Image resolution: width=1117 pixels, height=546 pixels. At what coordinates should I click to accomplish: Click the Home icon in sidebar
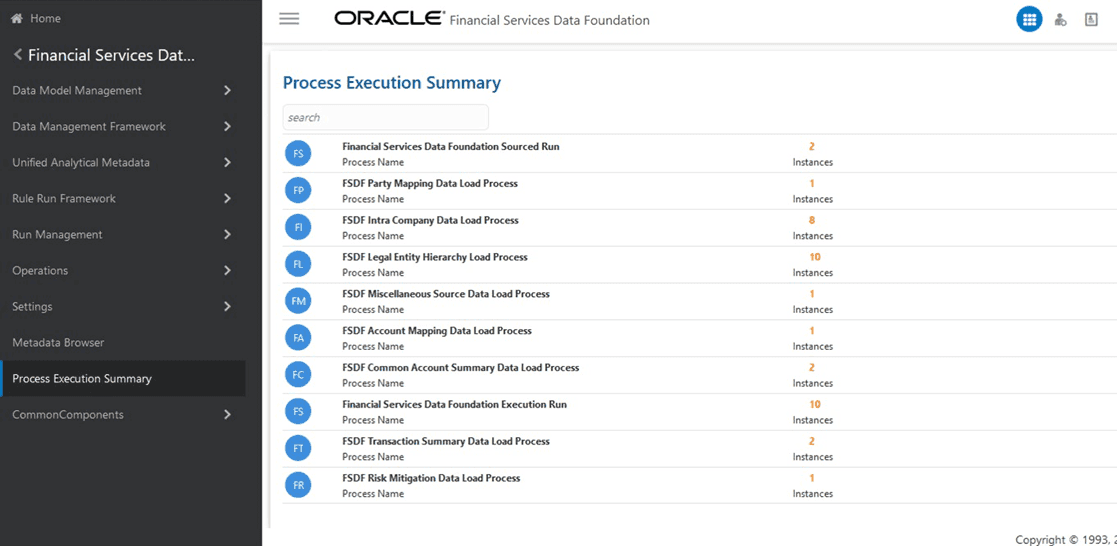pyautogui.click(x=16, y=19)
